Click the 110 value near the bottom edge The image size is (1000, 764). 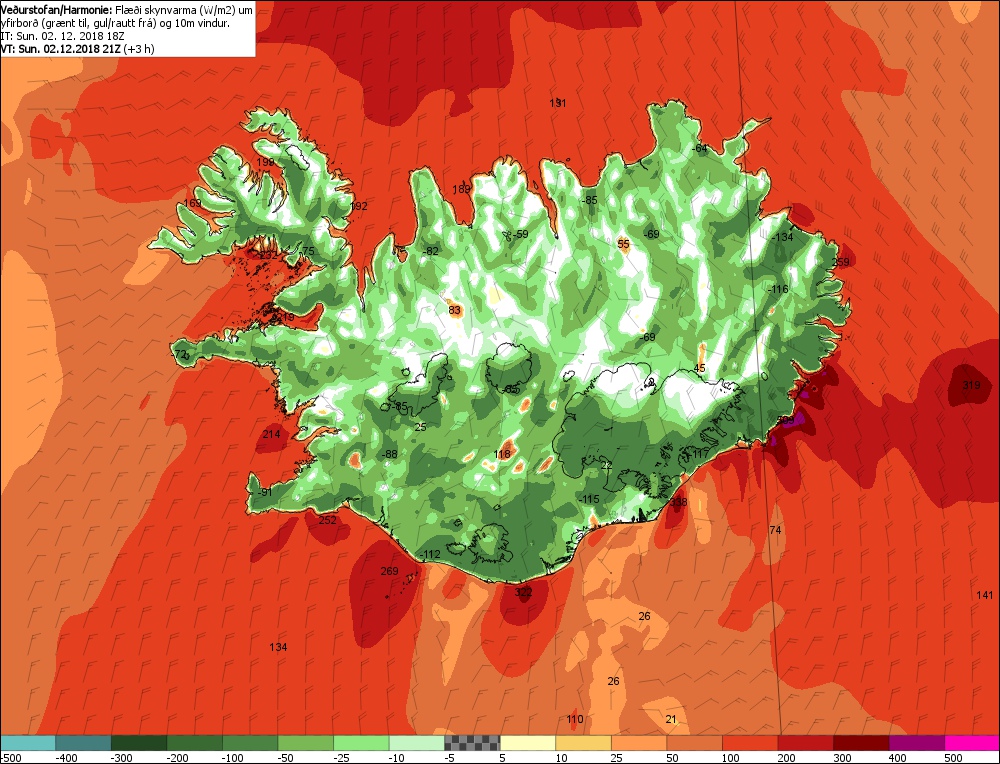[575, 719]
